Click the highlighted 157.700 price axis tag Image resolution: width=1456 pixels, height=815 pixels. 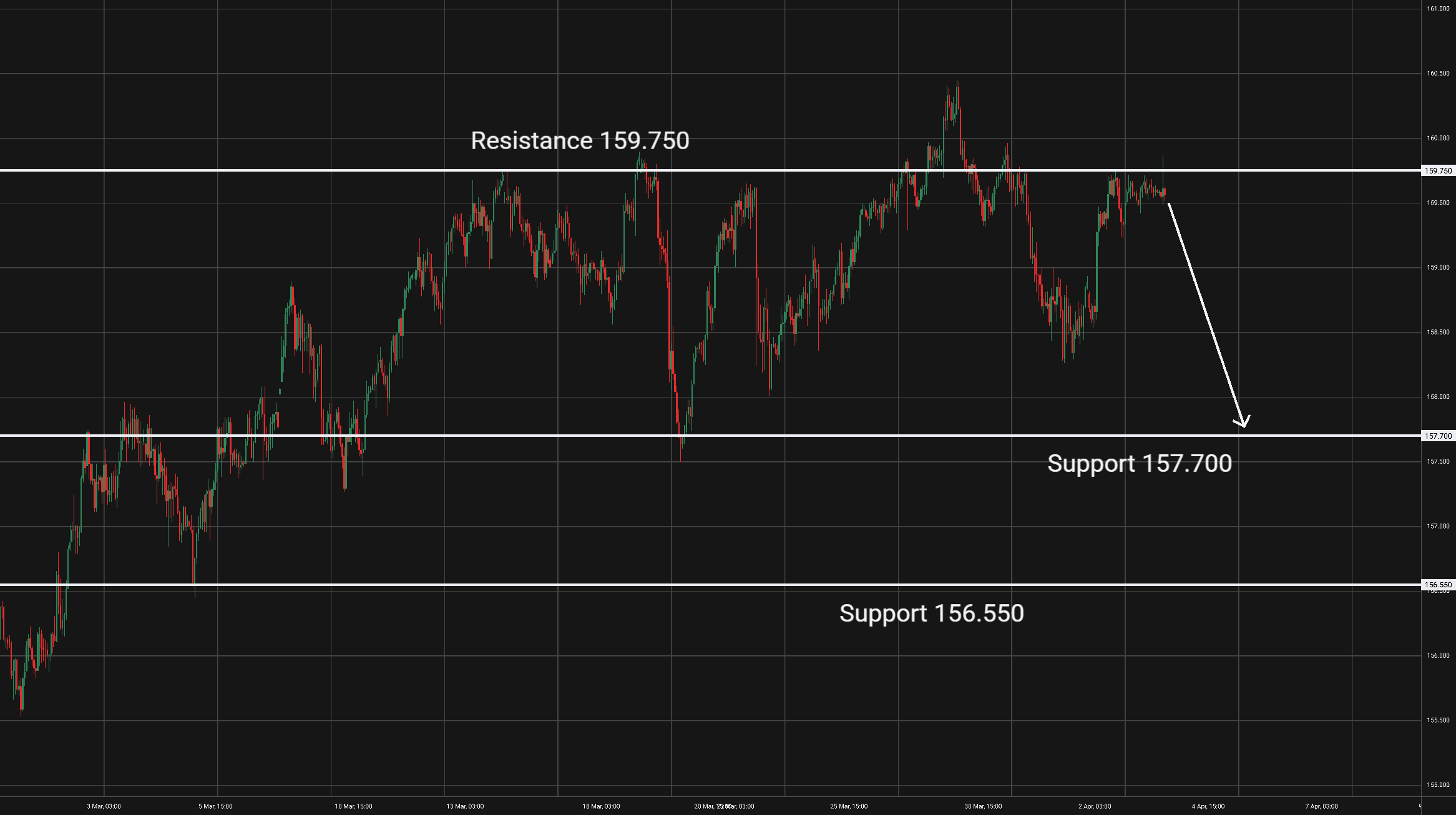click(1438, 436)
